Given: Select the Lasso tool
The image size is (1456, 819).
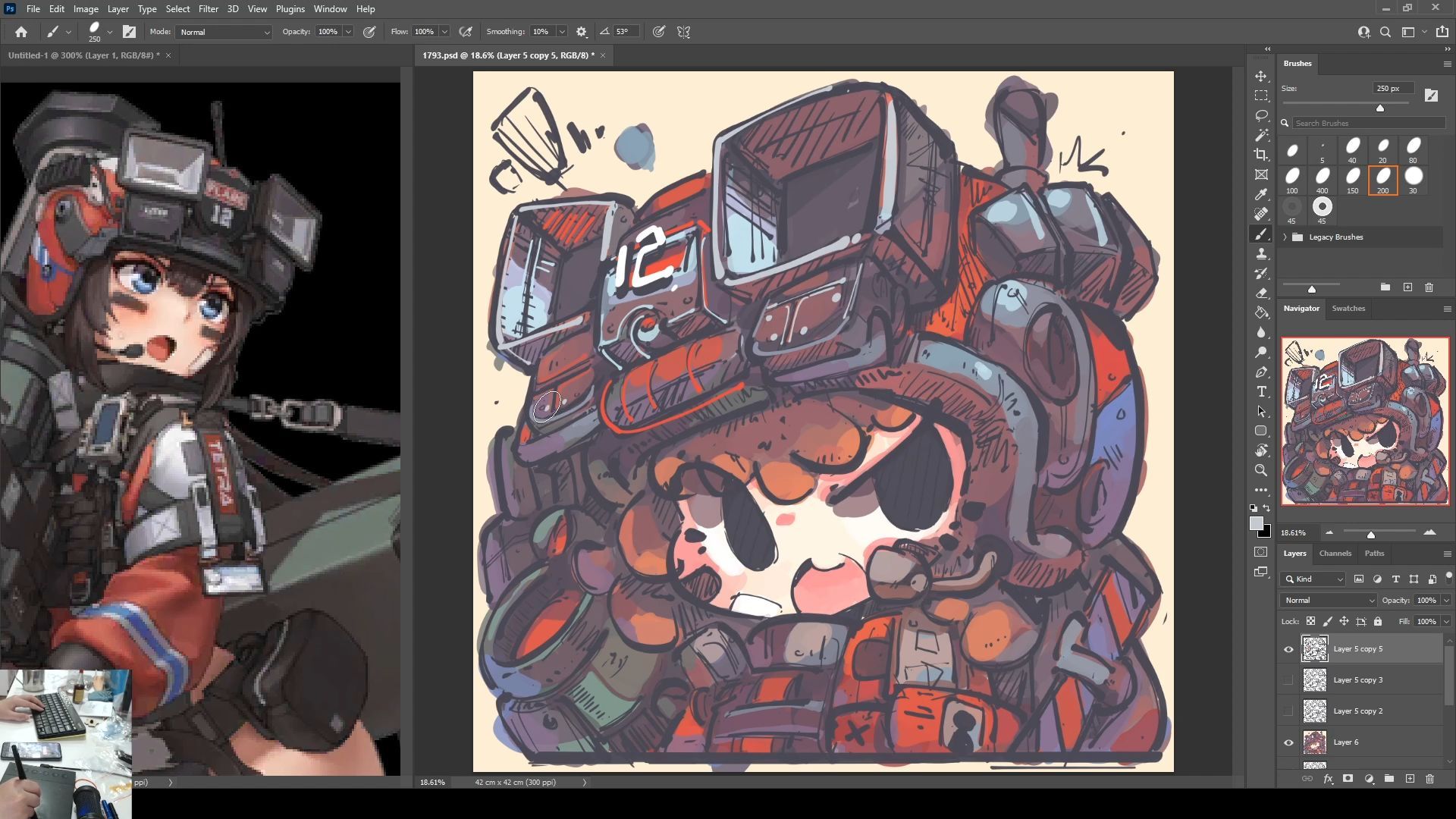Looking at the screenshot, I should tap(1261, 116).
